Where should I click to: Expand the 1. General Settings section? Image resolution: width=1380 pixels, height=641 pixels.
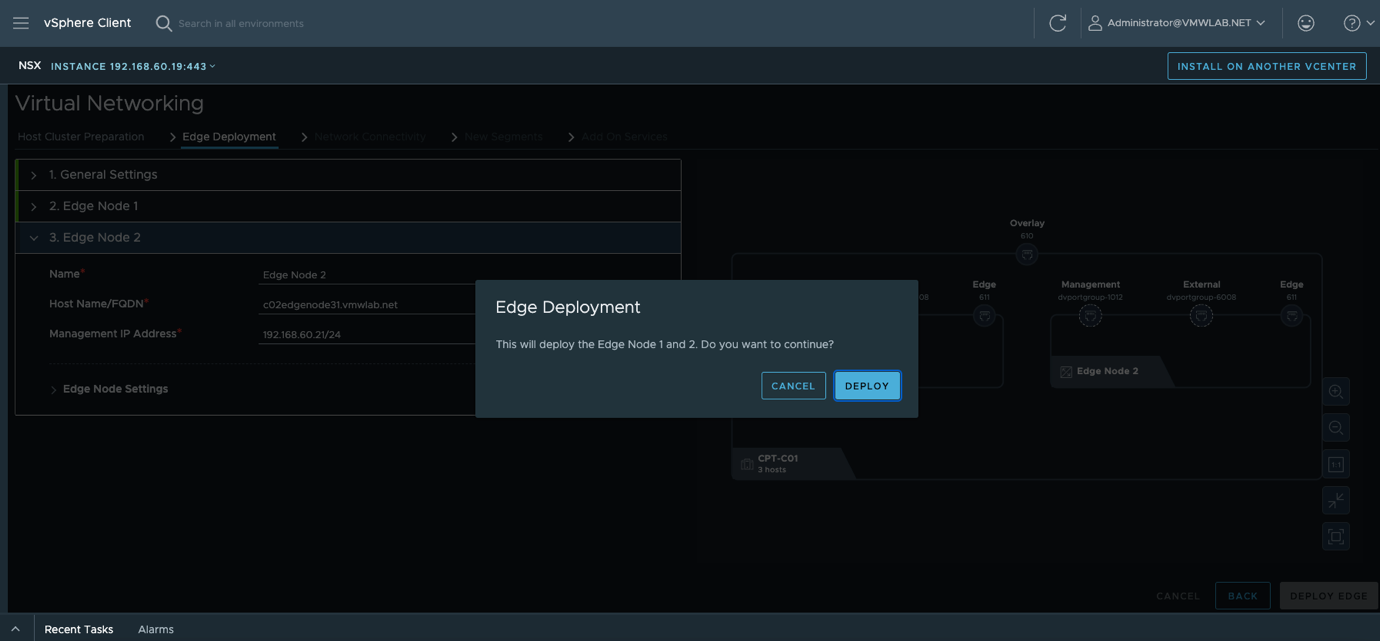349,175
